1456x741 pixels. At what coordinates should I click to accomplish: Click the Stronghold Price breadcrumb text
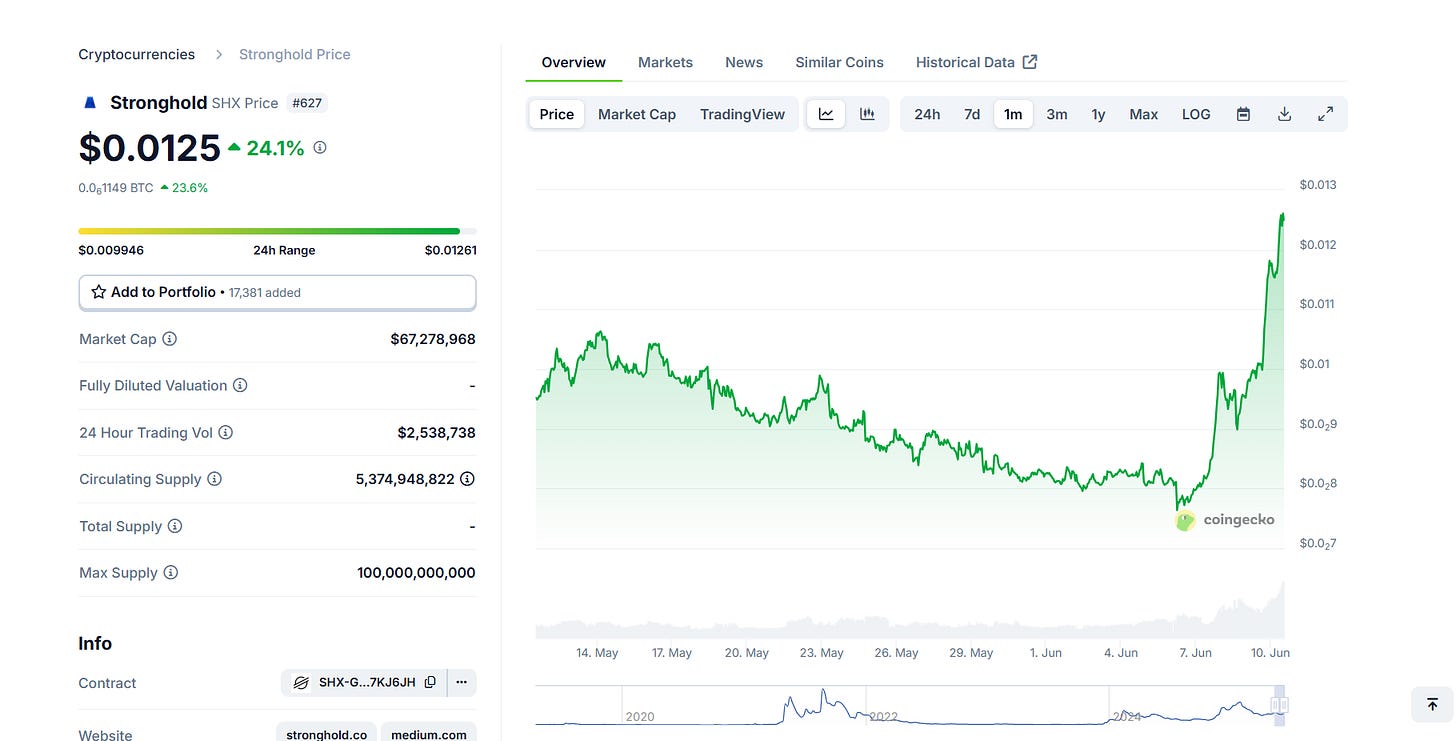[294, 54]
